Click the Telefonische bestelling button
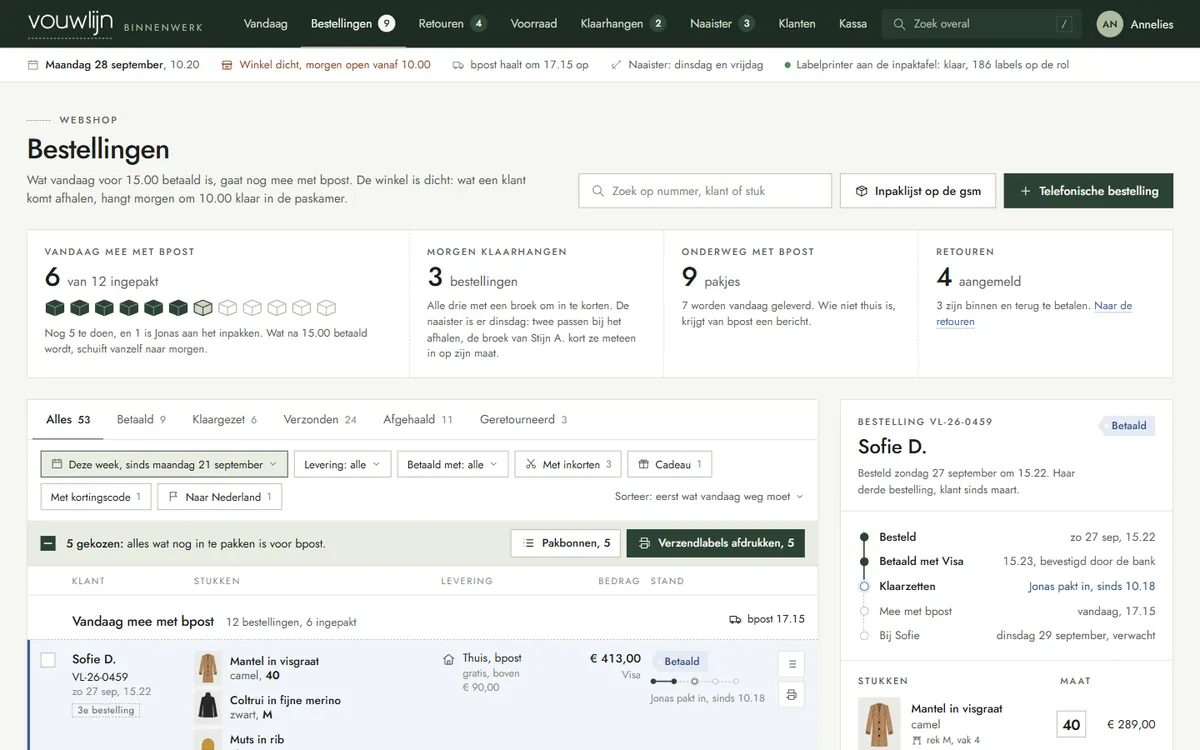Image resolution: width=1200 pixels, height=750 pixels. (x=1088, y=191)
